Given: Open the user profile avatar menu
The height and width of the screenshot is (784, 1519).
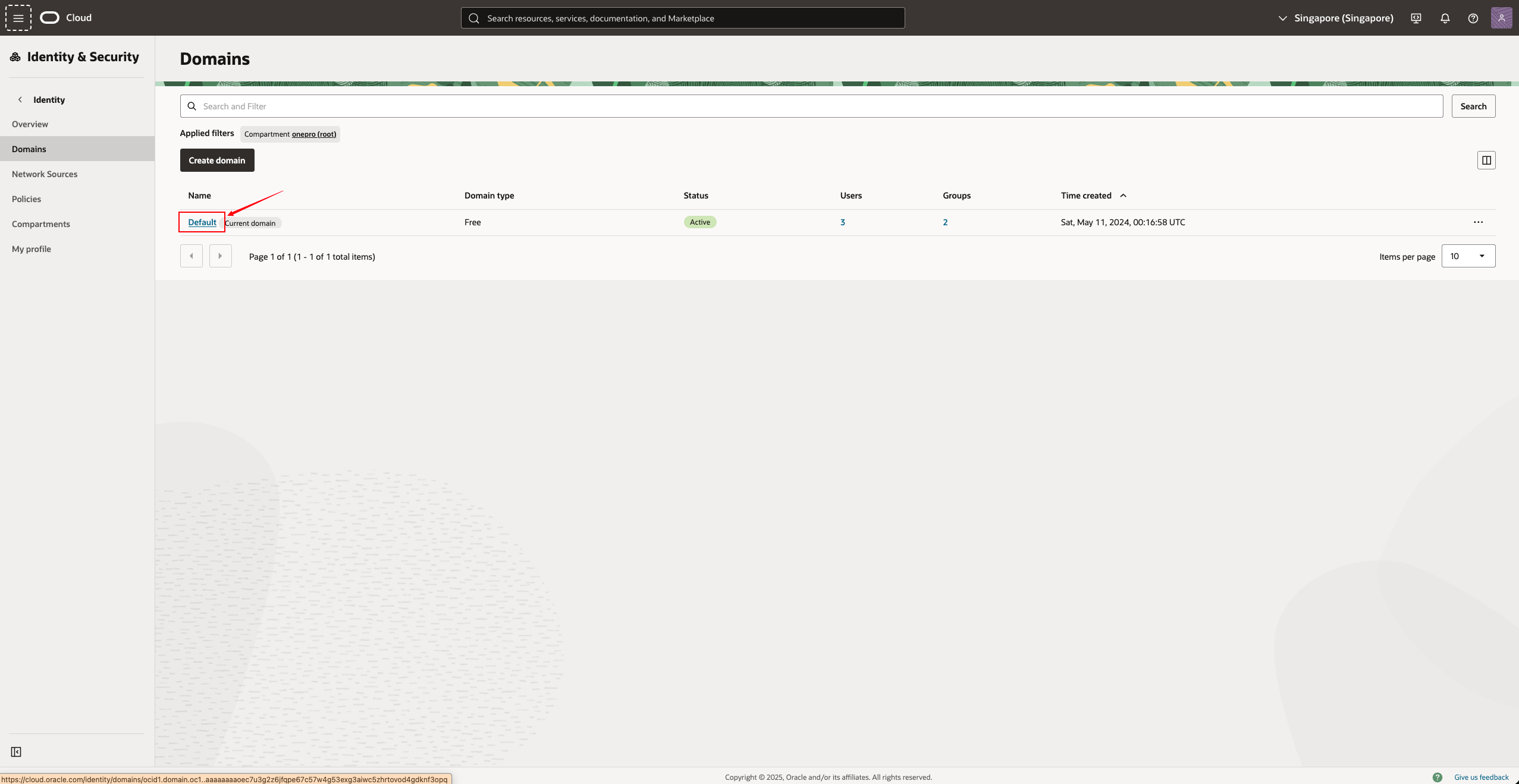Looking at the screenshot, I should pyautogui.click(x=1501, y=18).
